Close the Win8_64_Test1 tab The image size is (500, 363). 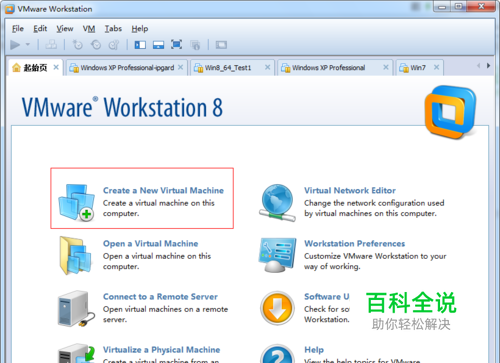(x=267, y=67)
